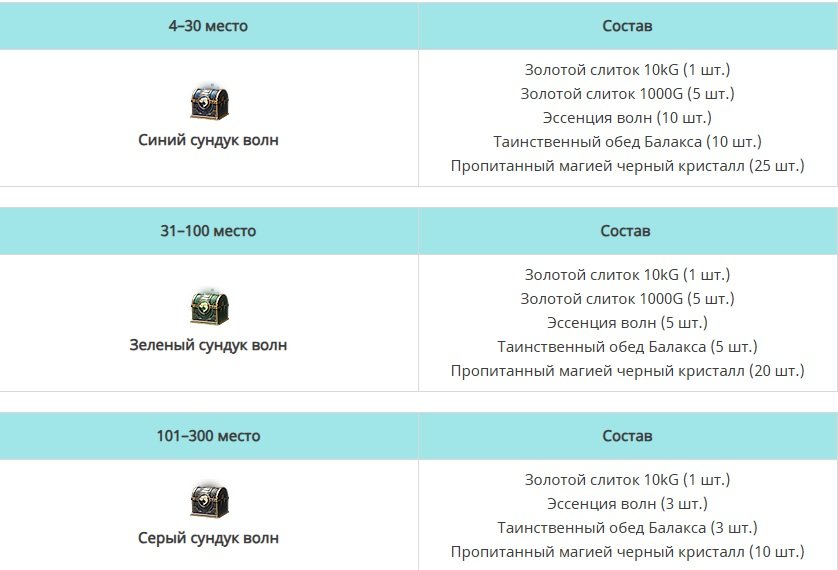
Task: Click the «101–300 место» header cell
Action: tap(208, 436)
